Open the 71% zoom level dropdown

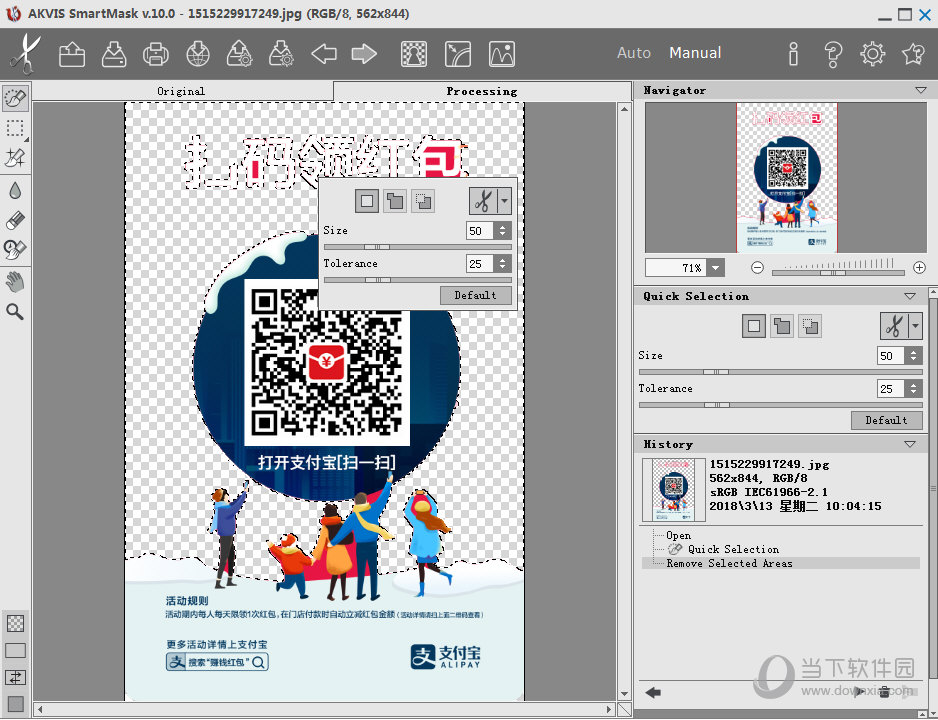click(715, 268)
